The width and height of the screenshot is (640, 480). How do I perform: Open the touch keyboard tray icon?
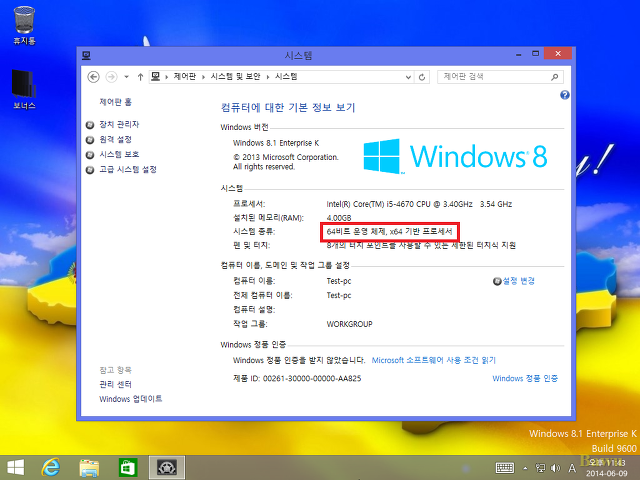coord(505,468)
